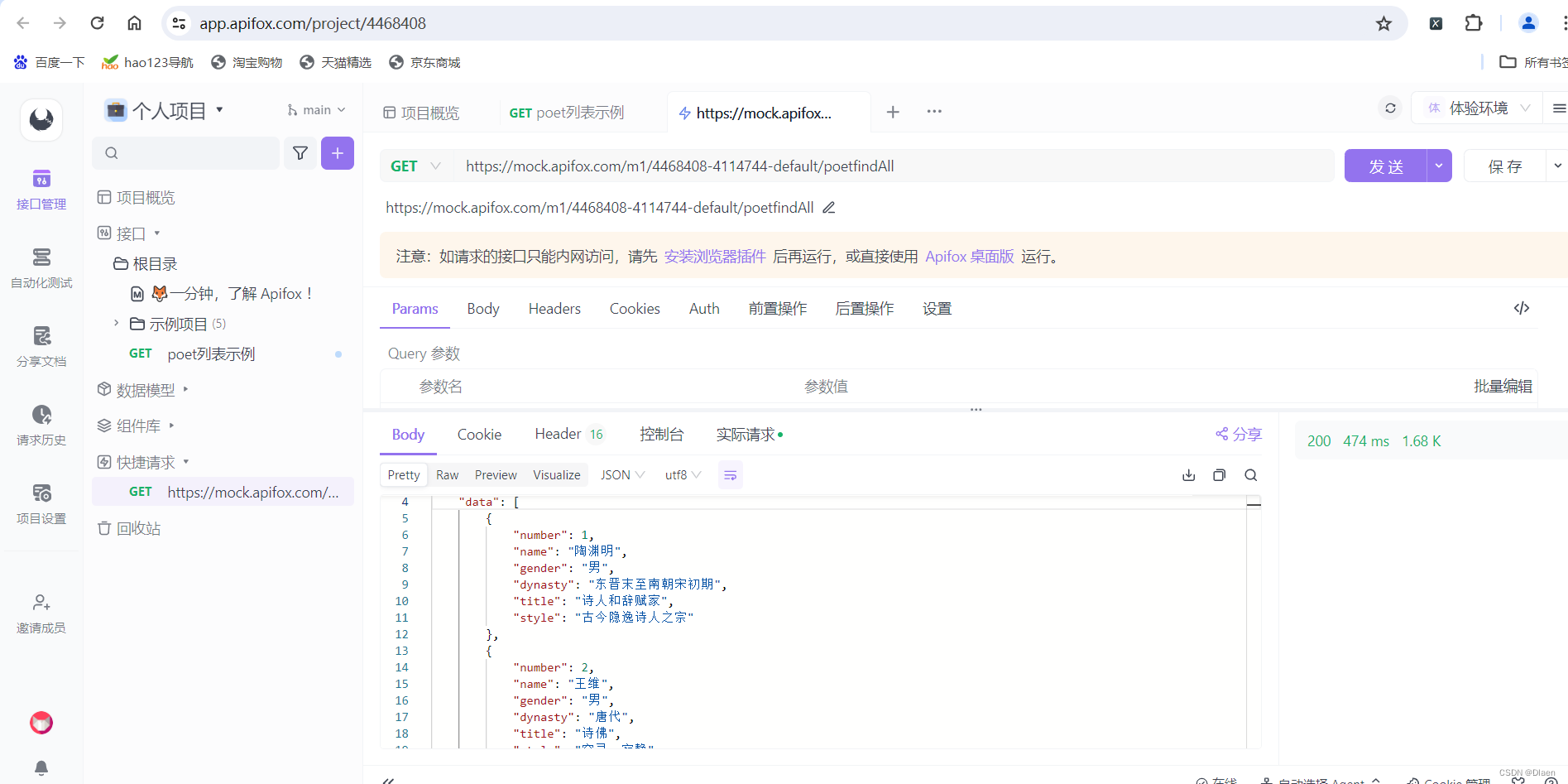Expand the 示例项目 folder

click(x=116, y=324)
